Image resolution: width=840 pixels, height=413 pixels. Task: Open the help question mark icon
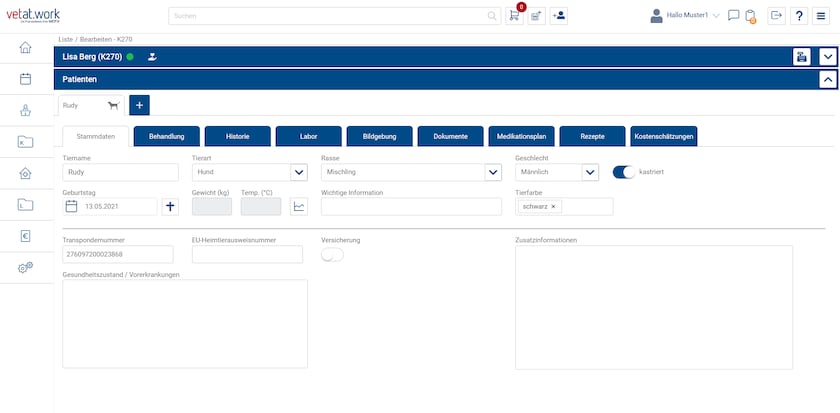[799, 16]
